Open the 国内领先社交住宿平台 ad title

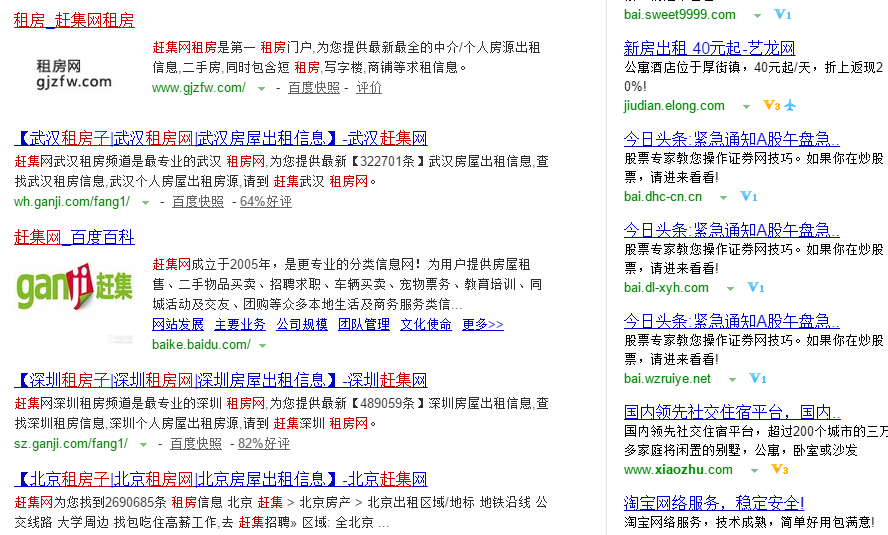732,412
